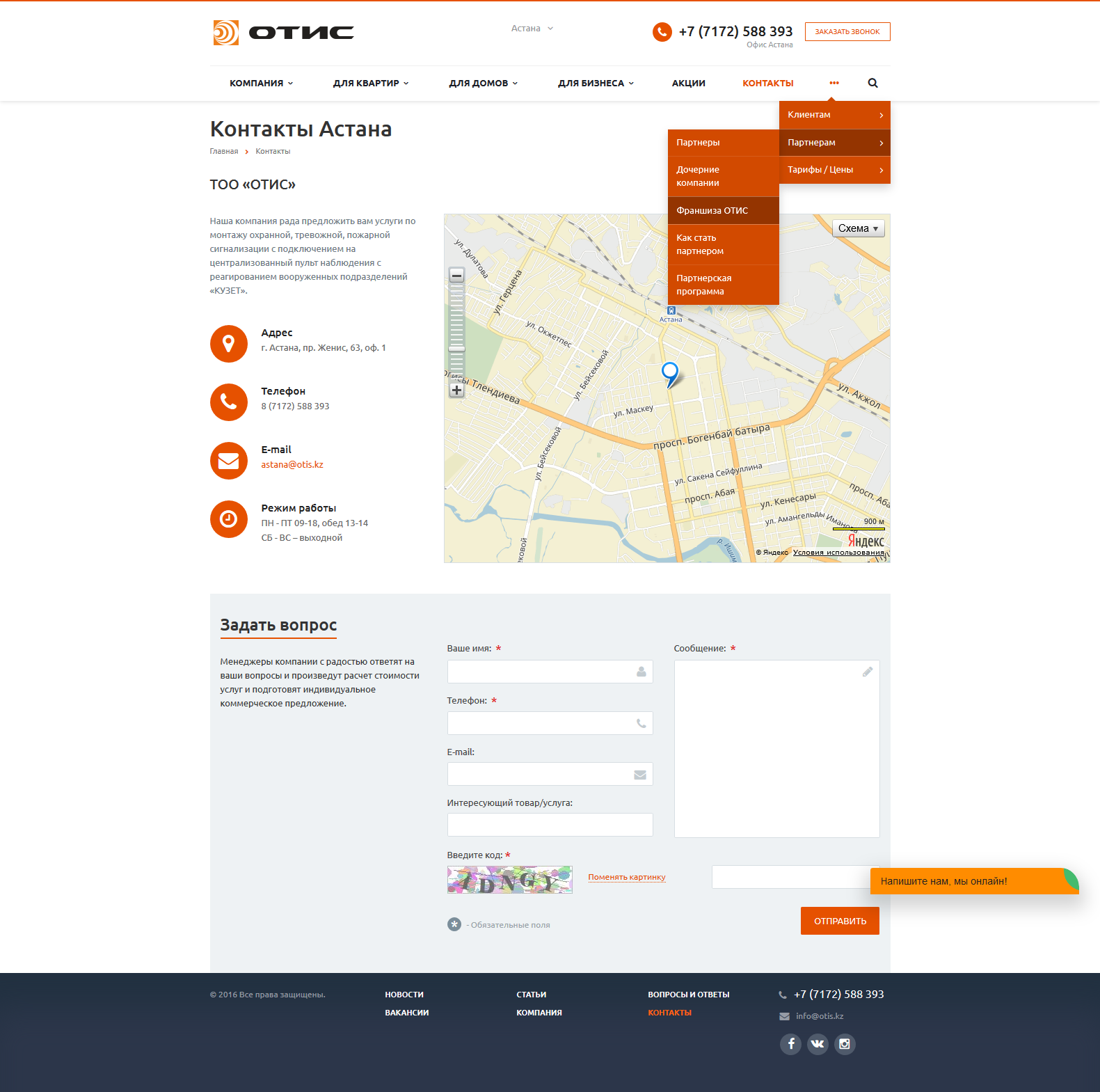Click the Астана train station map icon
Screen dimensions: 1100x1092
point(671,311)
